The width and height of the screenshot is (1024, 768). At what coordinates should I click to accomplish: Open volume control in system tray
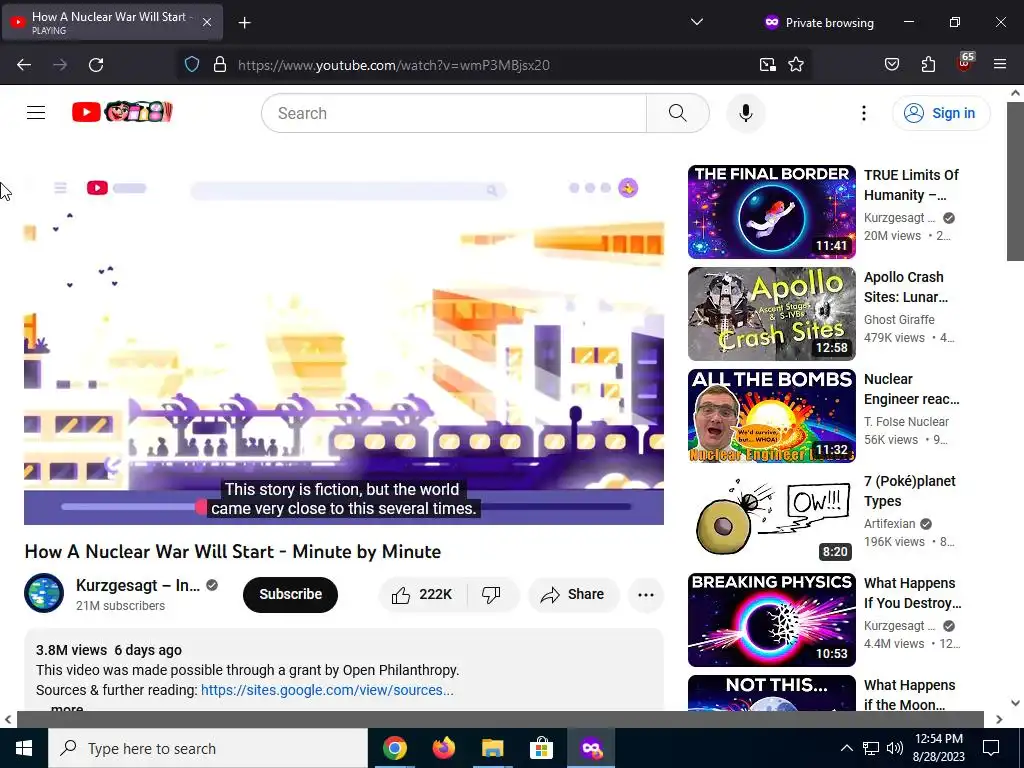pyautogui.click(x=895, y=748)
